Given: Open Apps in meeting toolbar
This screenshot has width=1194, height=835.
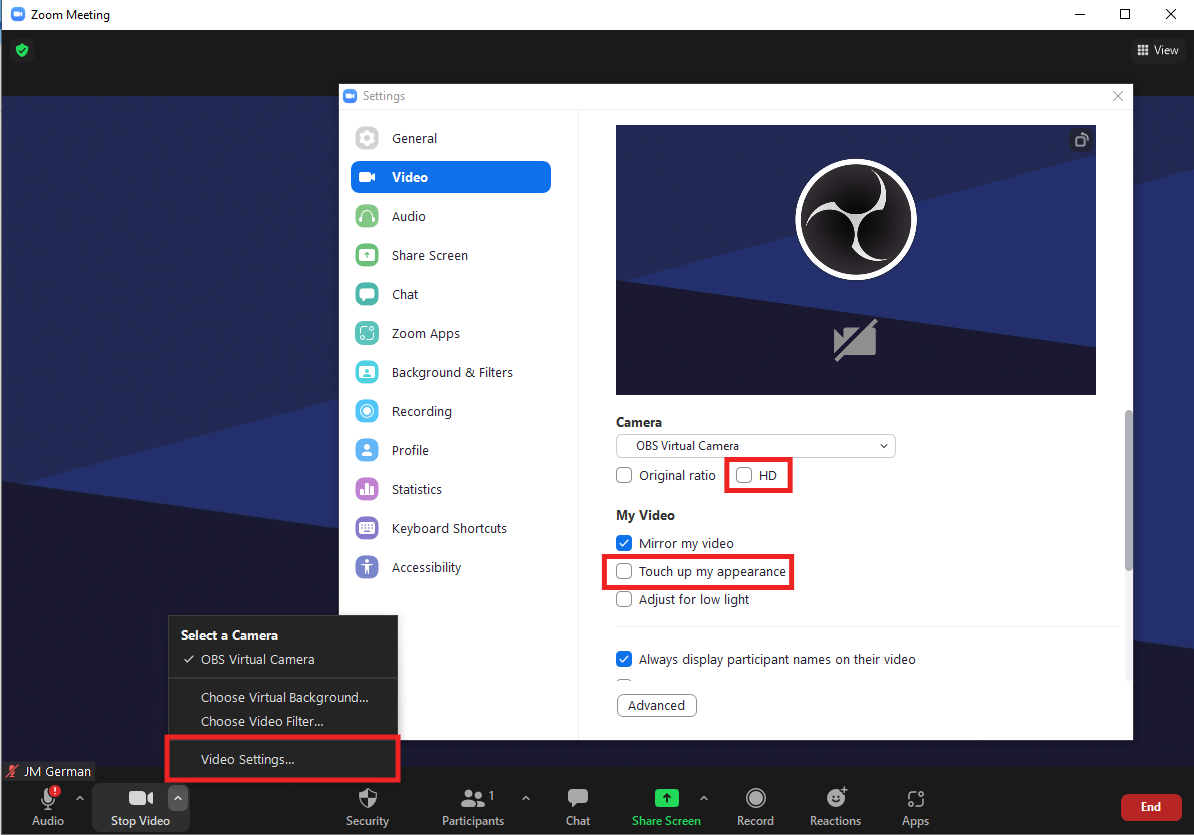Looking at the screenshot, I should [x=915, y=807].
